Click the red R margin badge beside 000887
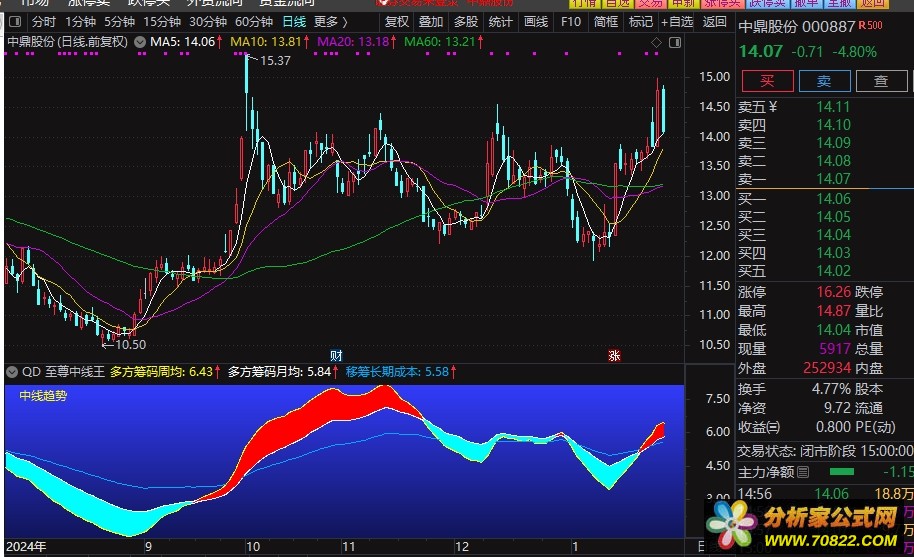 (x=862, y=26)
